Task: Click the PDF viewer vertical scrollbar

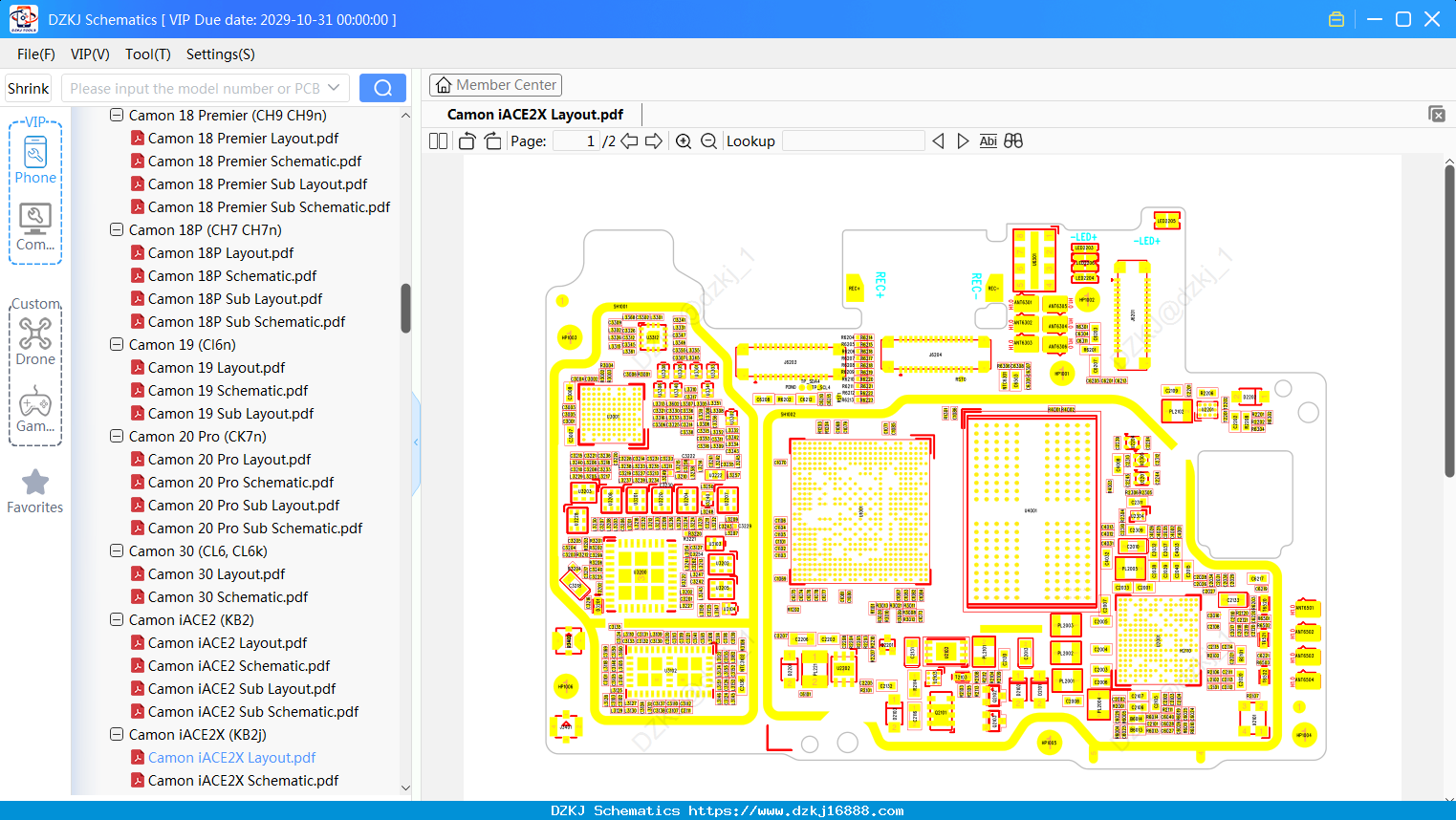Action: point(1449,321)
